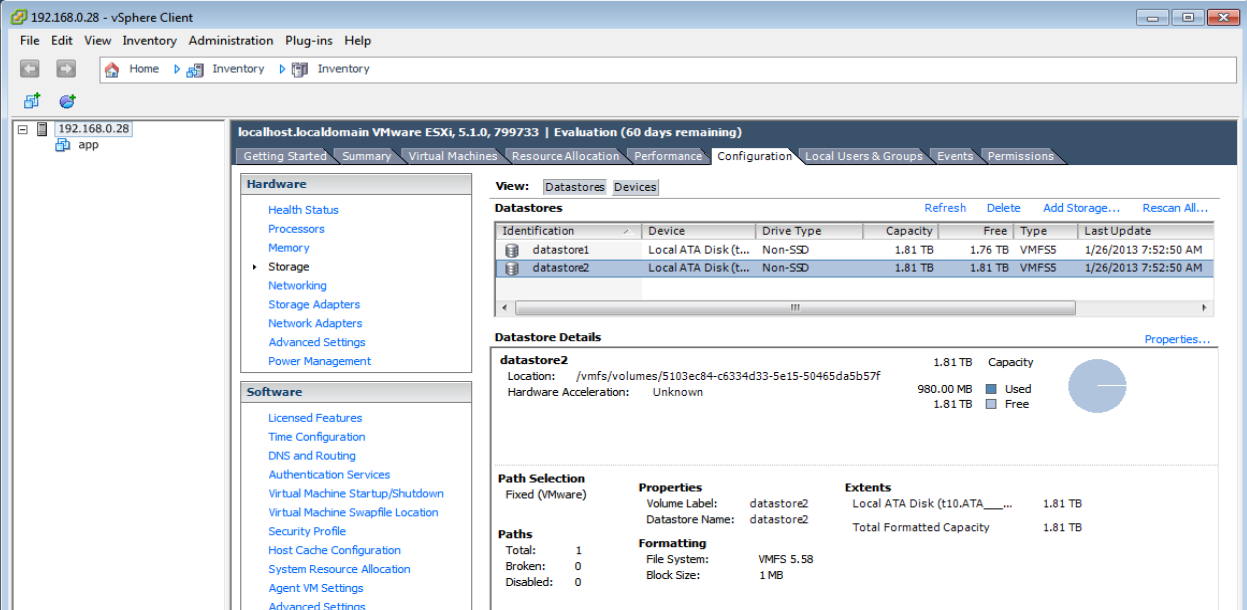Open Virtual Machine Swapfile Location link

[x=353, y=513]
